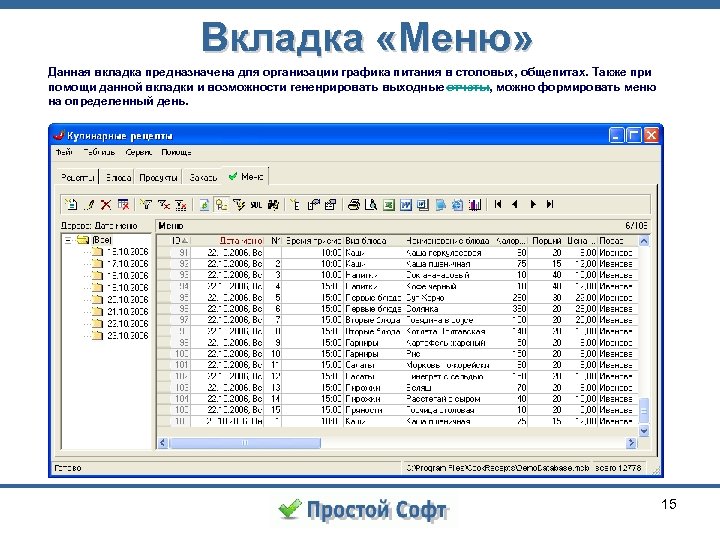Click the Время приема column header
Image resolution: width=720 pixels, height=540 pixels.
coord(313,241)
